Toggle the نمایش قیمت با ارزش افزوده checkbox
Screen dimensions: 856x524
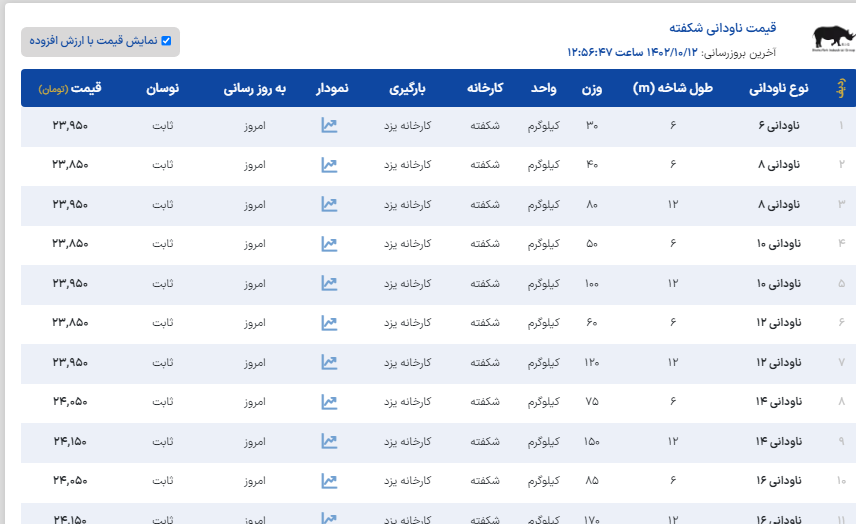(x=166, y=41)
